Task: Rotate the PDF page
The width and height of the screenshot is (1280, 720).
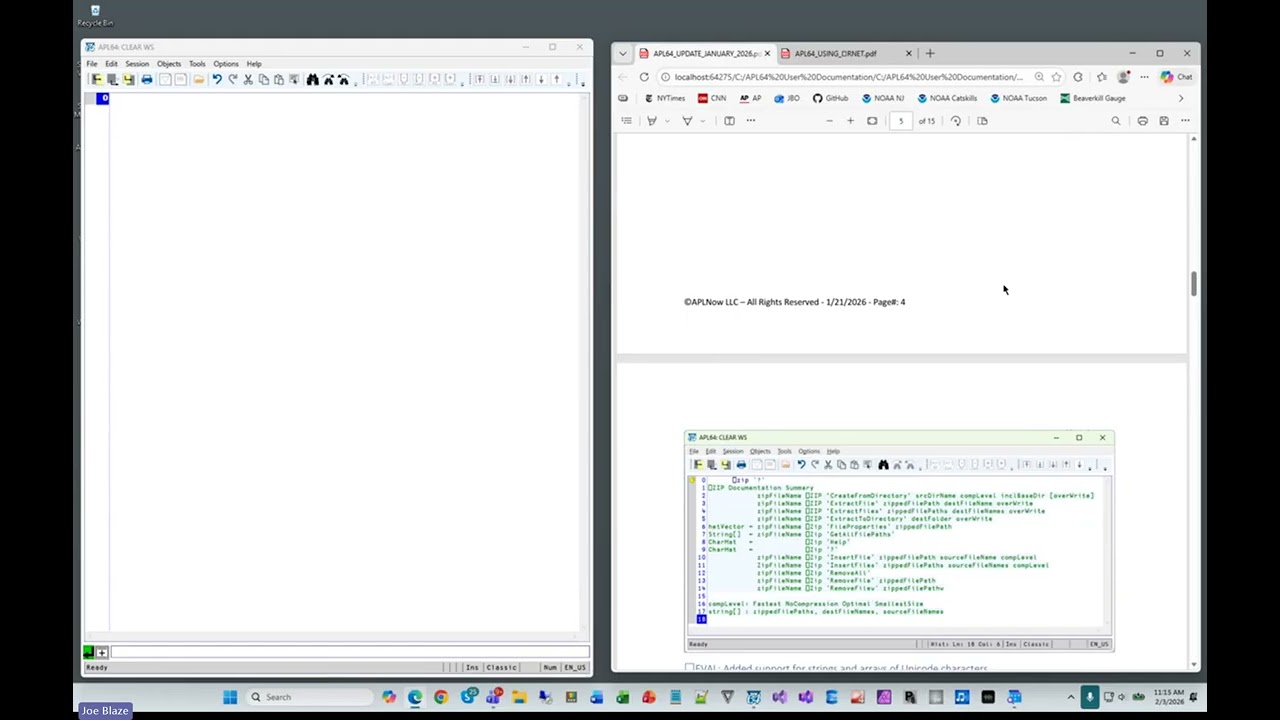Action: click(956, 121)
